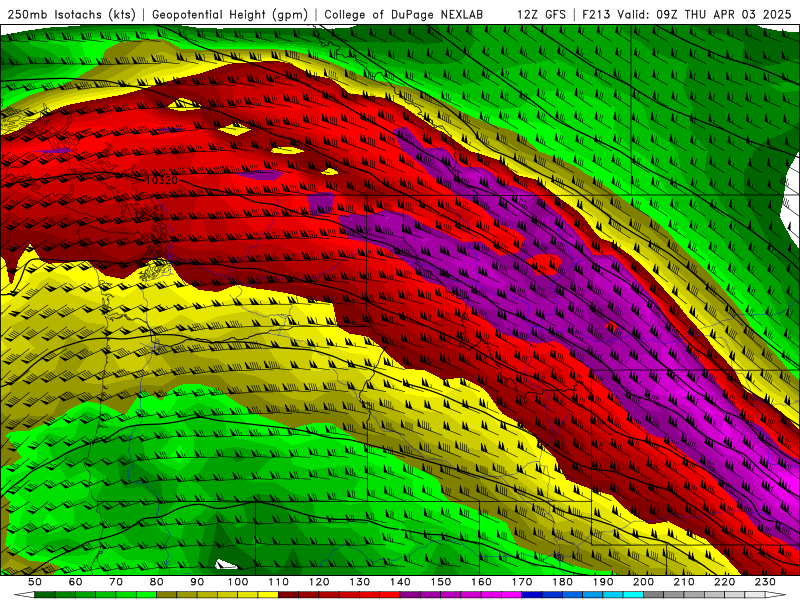The image size is (800, 600).
Task: Click the 70 value on the color scale
Action: [x=116, y=582]
